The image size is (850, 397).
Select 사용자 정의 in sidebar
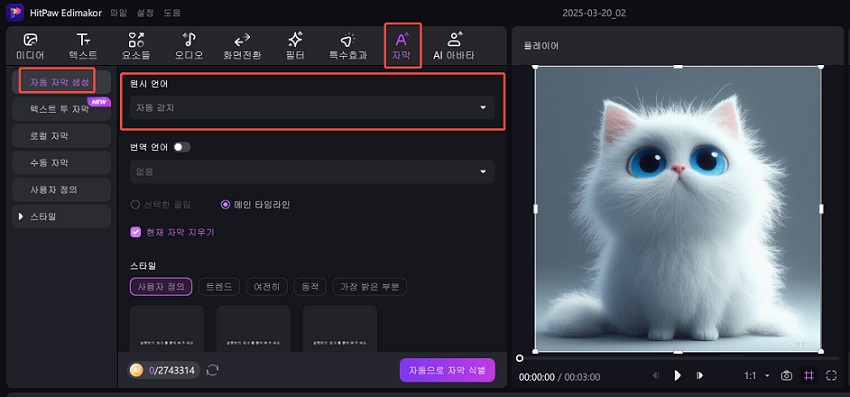click(x=61, y=190)
